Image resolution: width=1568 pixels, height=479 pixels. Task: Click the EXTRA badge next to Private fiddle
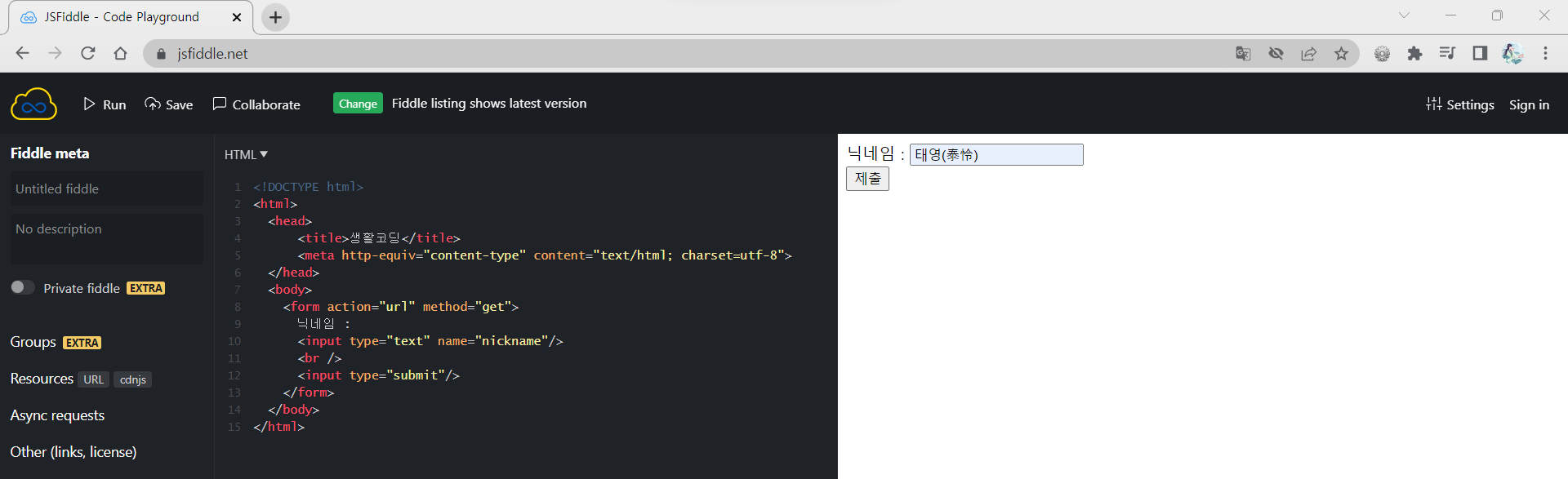point(146,288)
